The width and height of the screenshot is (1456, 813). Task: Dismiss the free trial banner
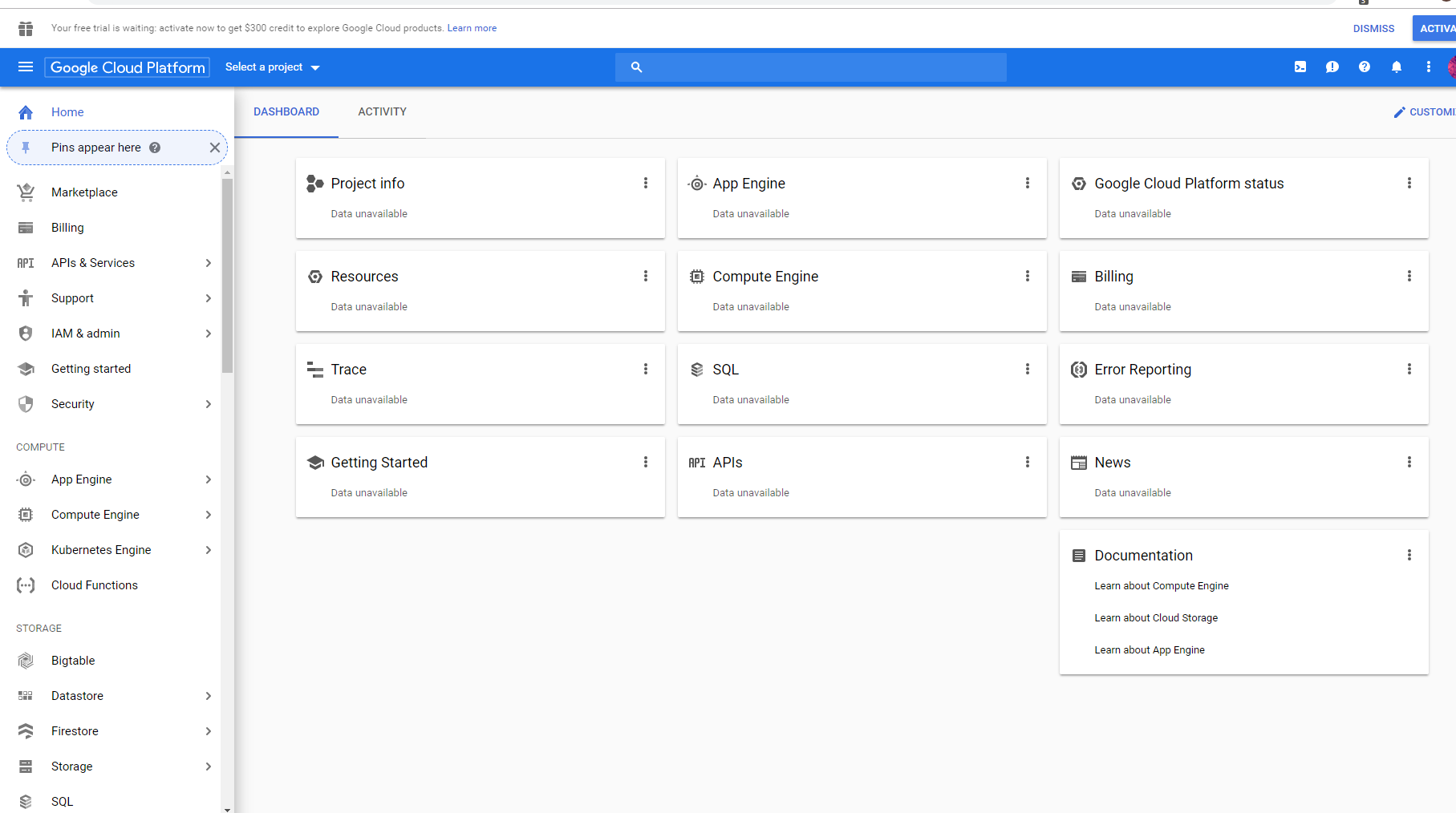(x=1373, y=28)
